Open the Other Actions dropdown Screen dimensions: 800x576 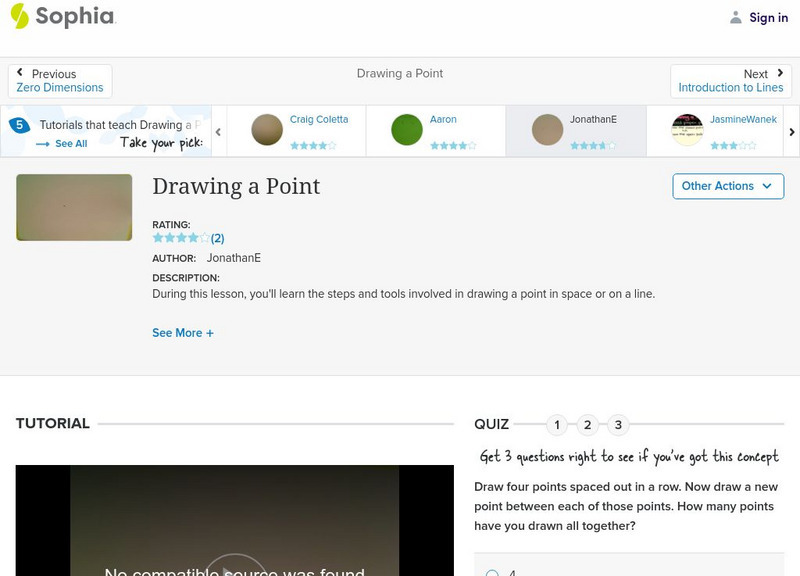[x=727, y=186]
